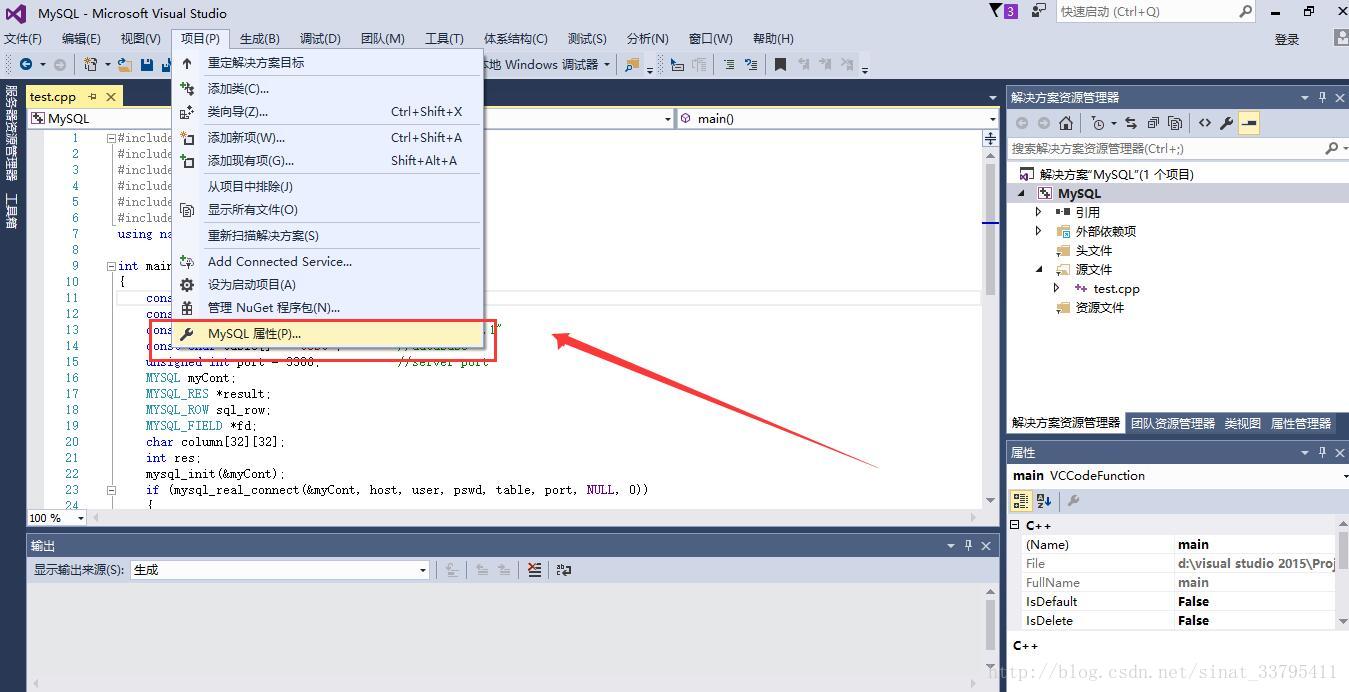Select 管理 NuGet 程序包(N)... entry
This screenshot has width=1349, height=692.
click(329, 308)
